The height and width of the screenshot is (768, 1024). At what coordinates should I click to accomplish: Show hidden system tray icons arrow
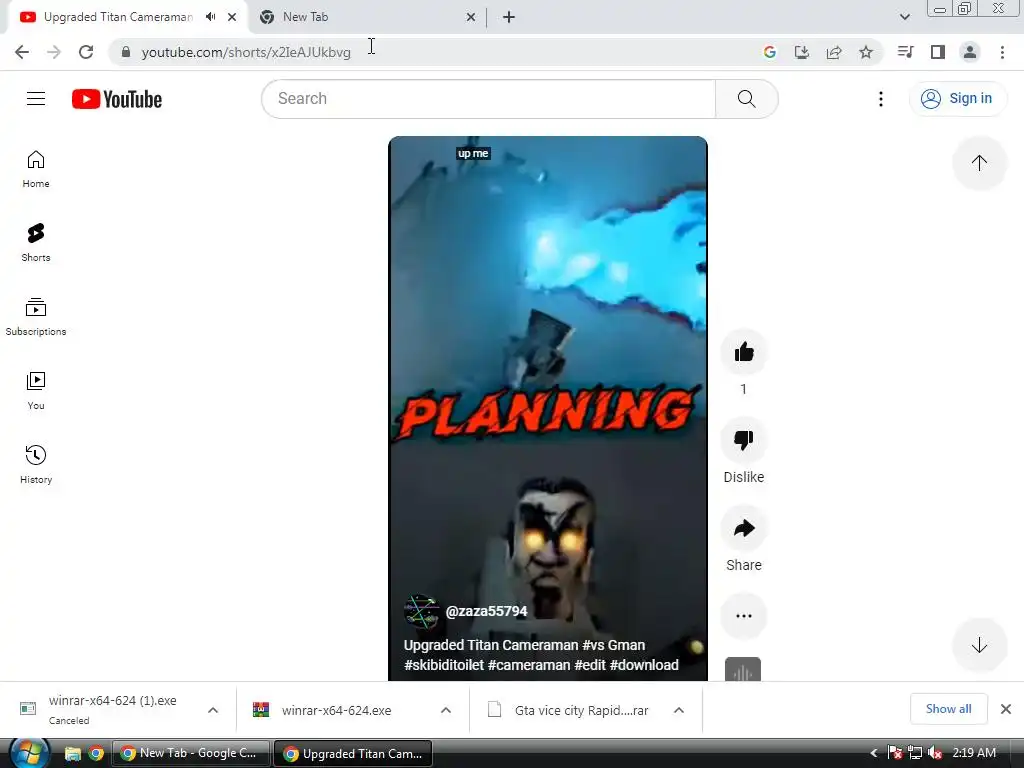tap(874, 753)
